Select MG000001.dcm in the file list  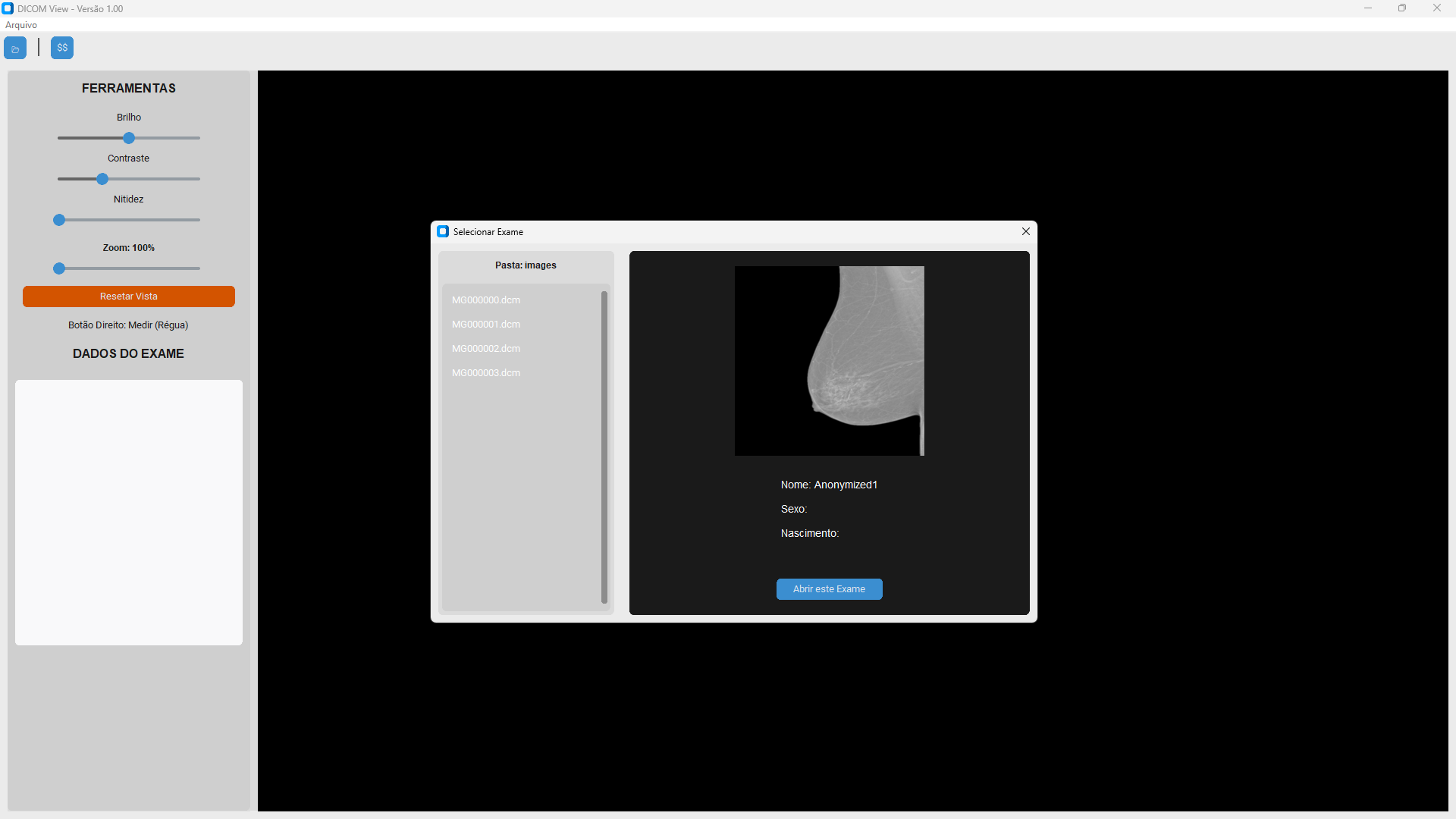point(486,325)
